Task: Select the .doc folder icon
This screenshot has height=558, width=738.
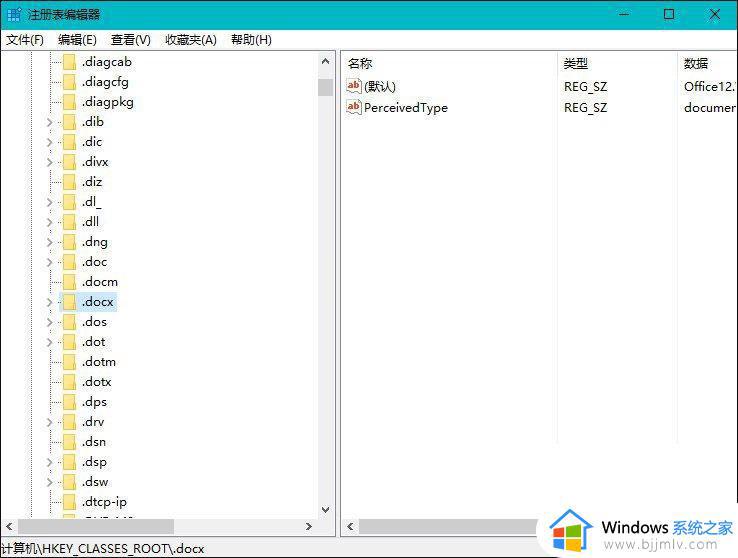Action: [x=70, y=262]
